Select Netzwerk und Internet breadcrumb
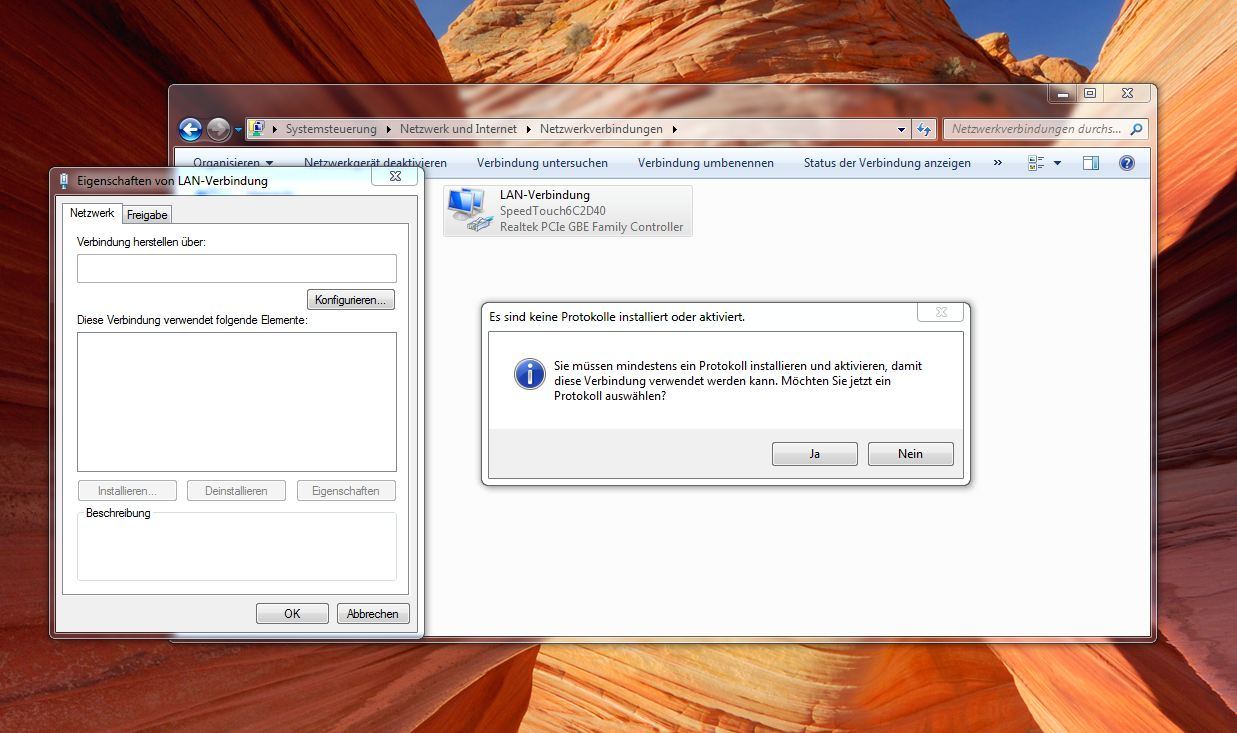 (458, 129)
